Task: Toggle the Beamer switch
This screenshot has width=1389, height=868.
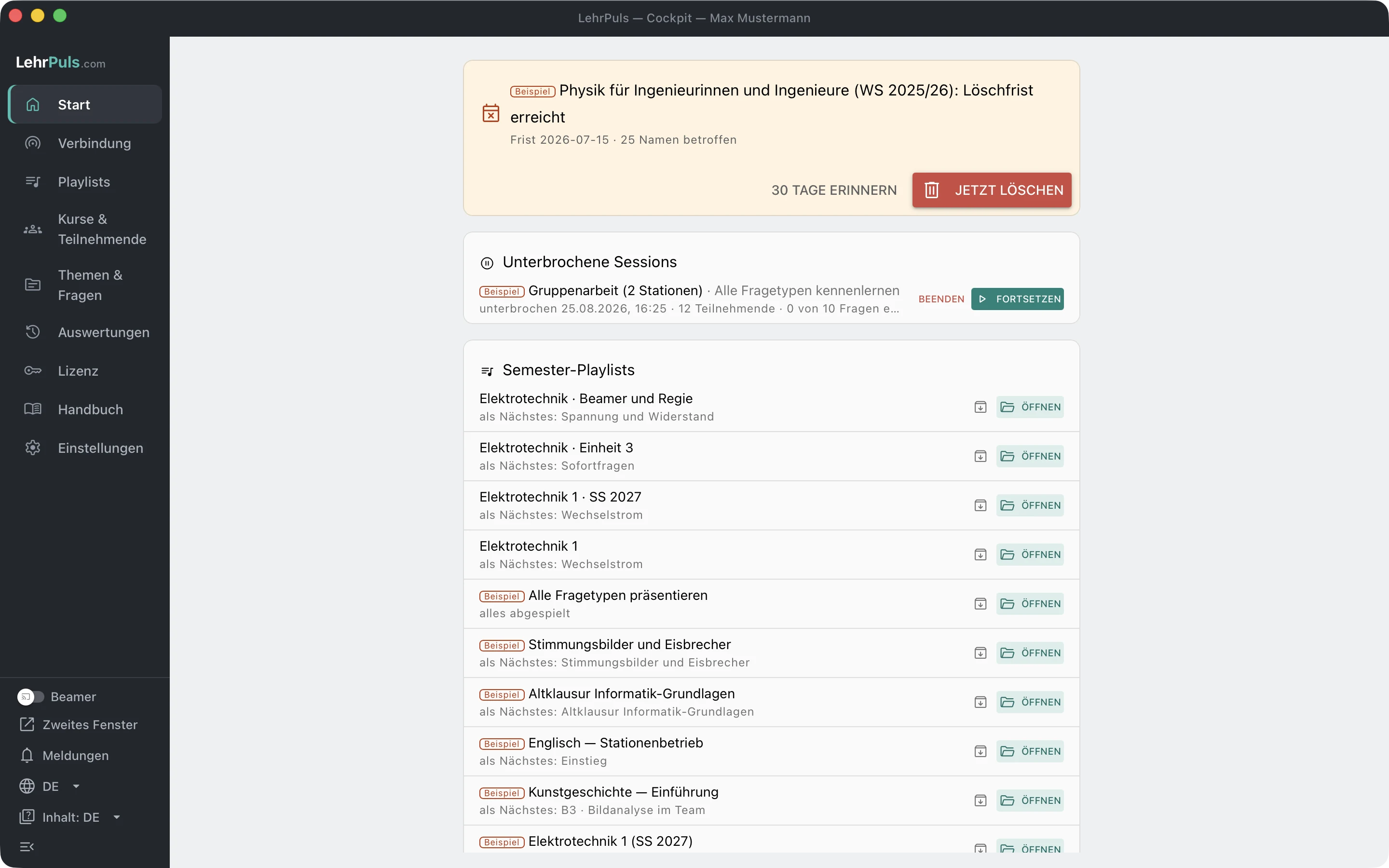Action: [30, 696]
